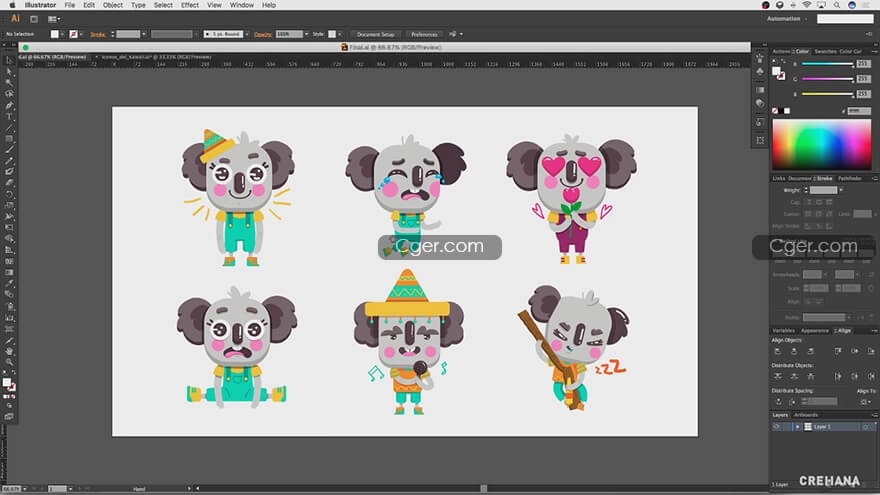Open the Automation workspace dropdown
Image resolution: width=880 pixels, height=495 pixels.
pos(786,19)
